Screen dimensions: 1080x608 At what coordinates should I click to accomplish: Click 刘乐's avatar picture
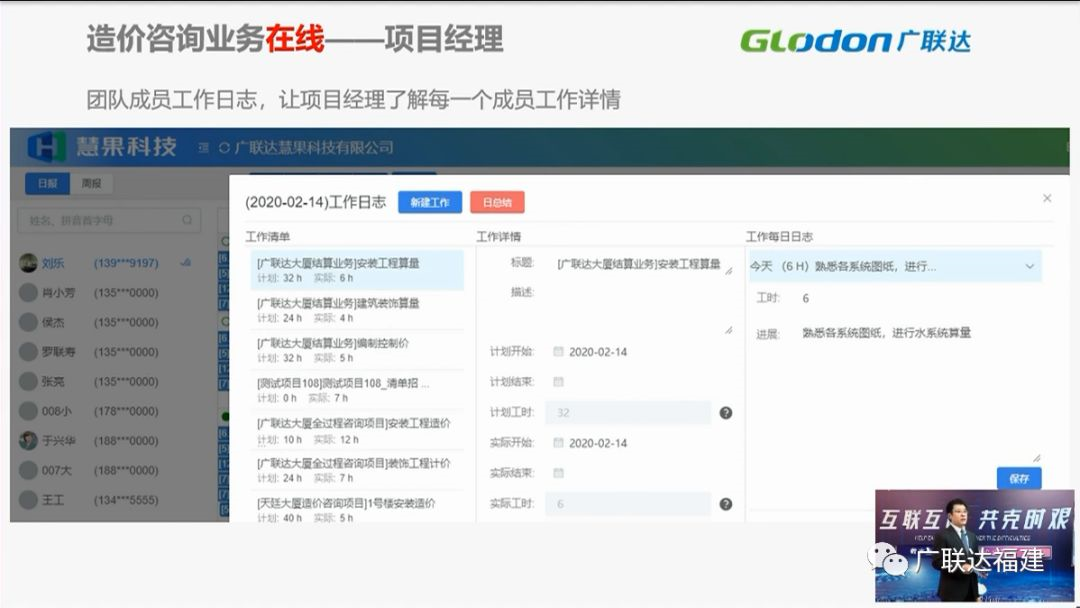(x=28, y=262)
